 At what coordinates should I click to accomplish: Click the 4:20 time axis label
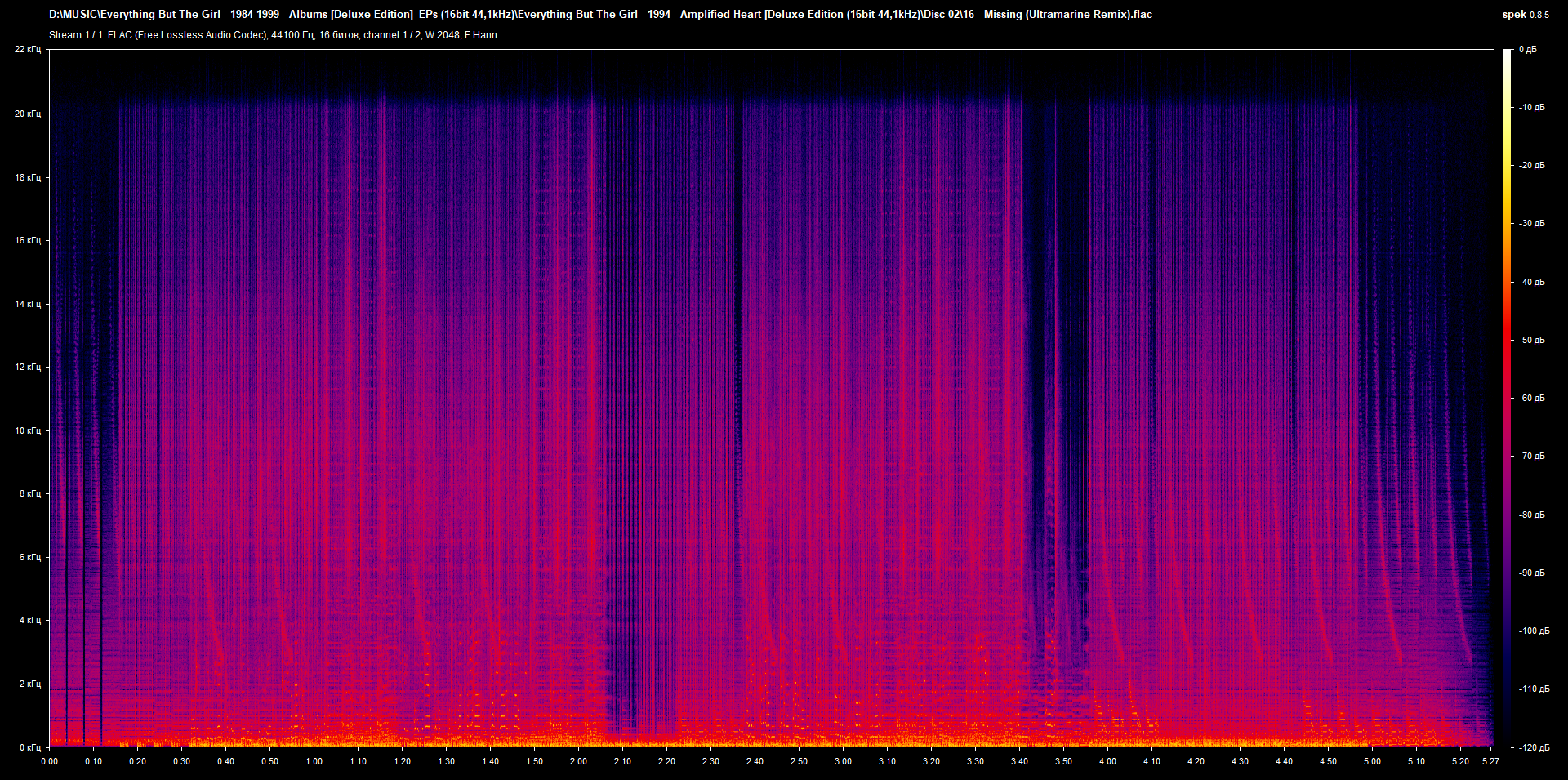point(1196,762)
